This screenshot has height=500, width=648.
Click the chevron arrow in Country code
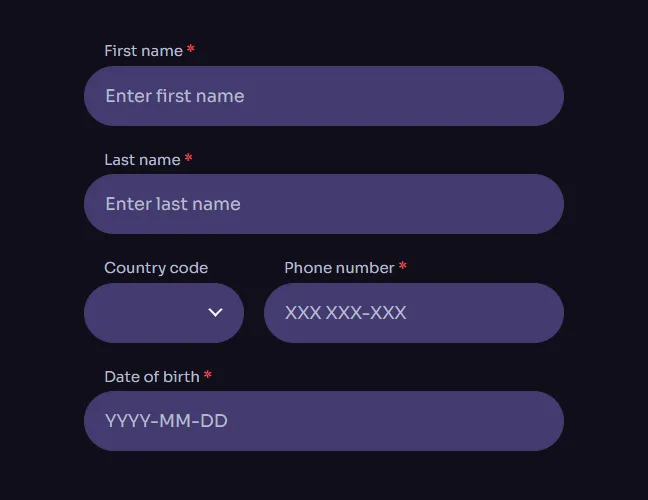(x=215, y=313)
